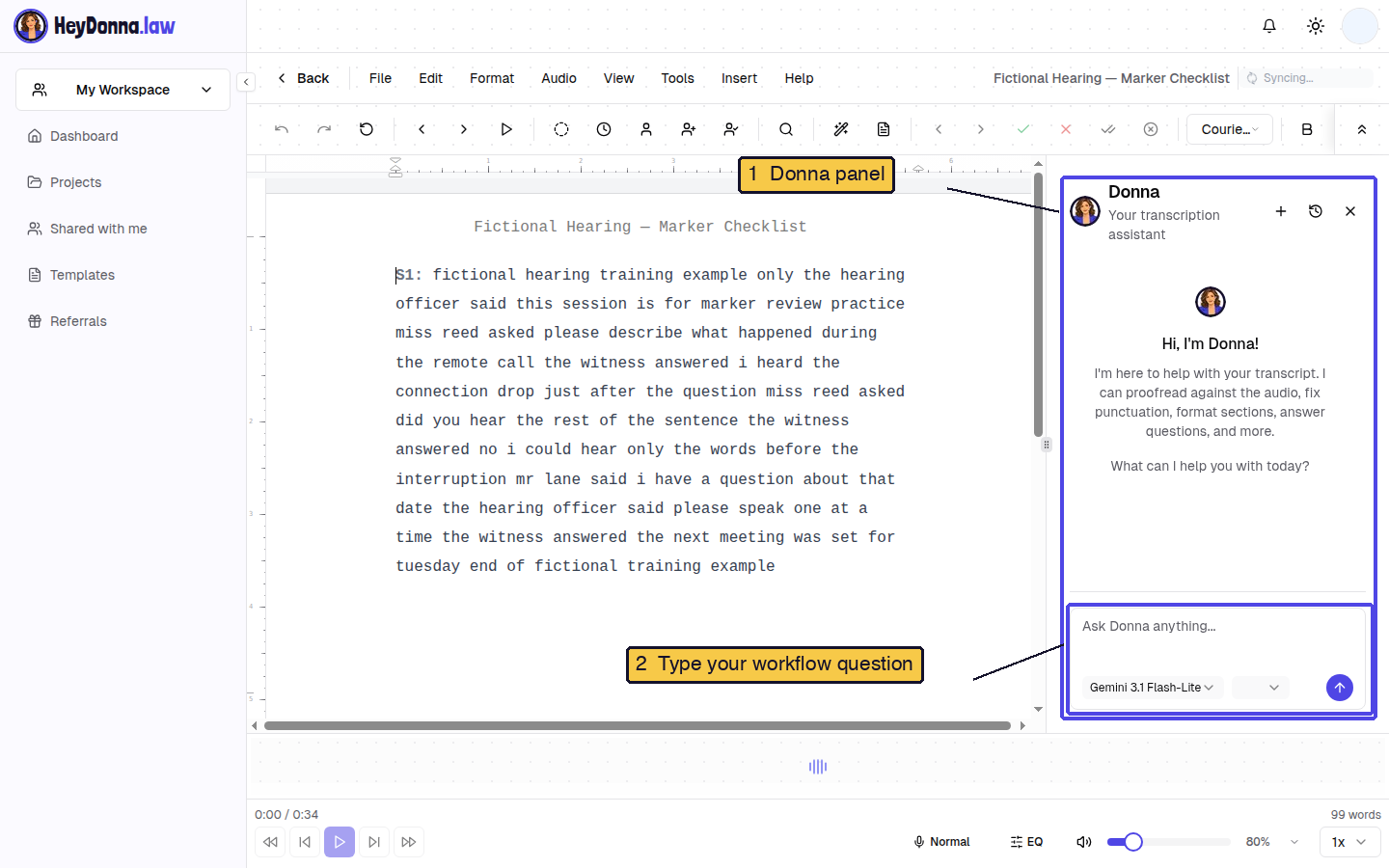1389x868 pixels.
Task: Expand the chevron next to 80% volume
Action: tap(1294, 842)
